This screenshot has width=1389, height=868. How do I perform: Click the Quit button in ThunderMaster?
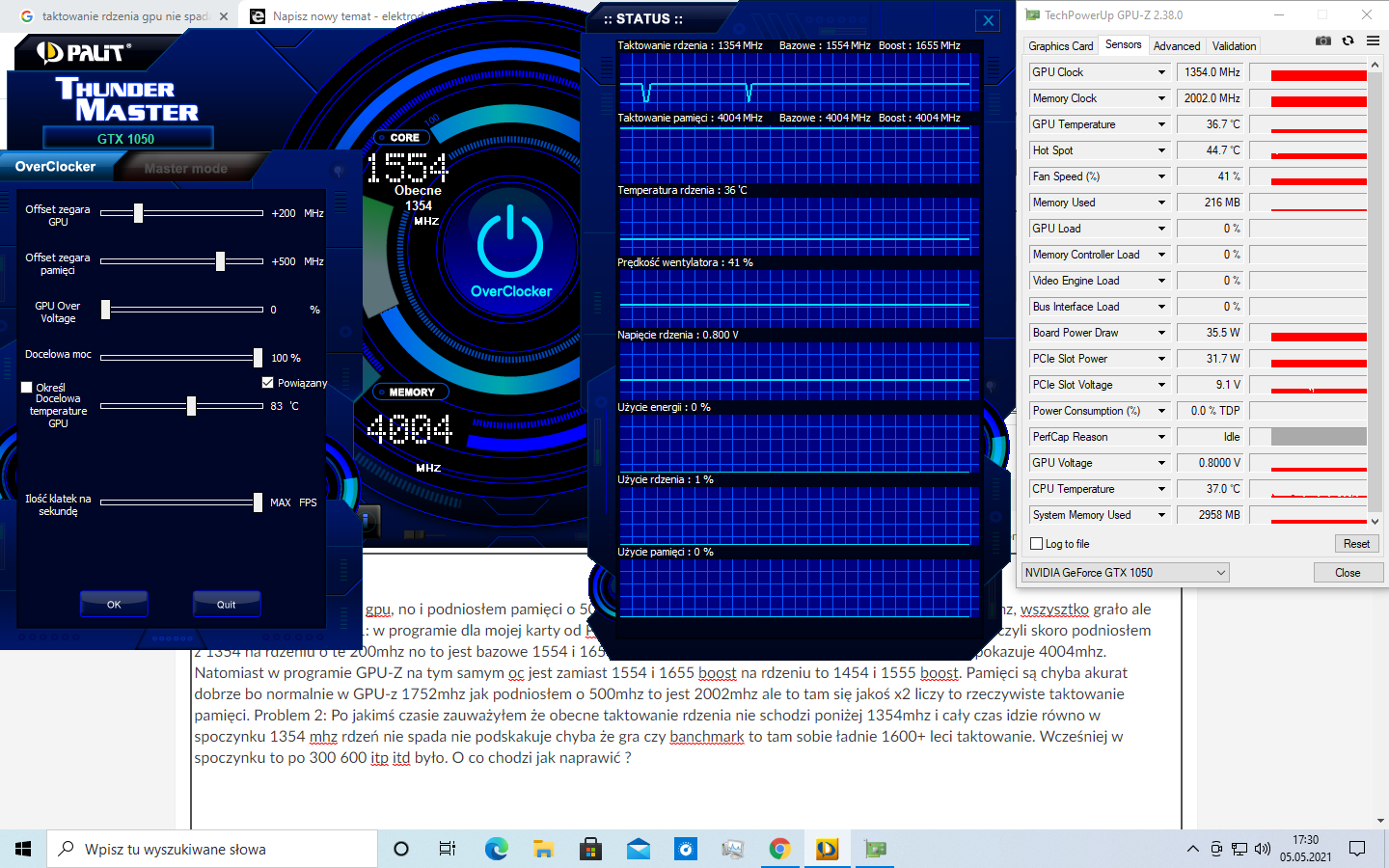coord(227,605)
